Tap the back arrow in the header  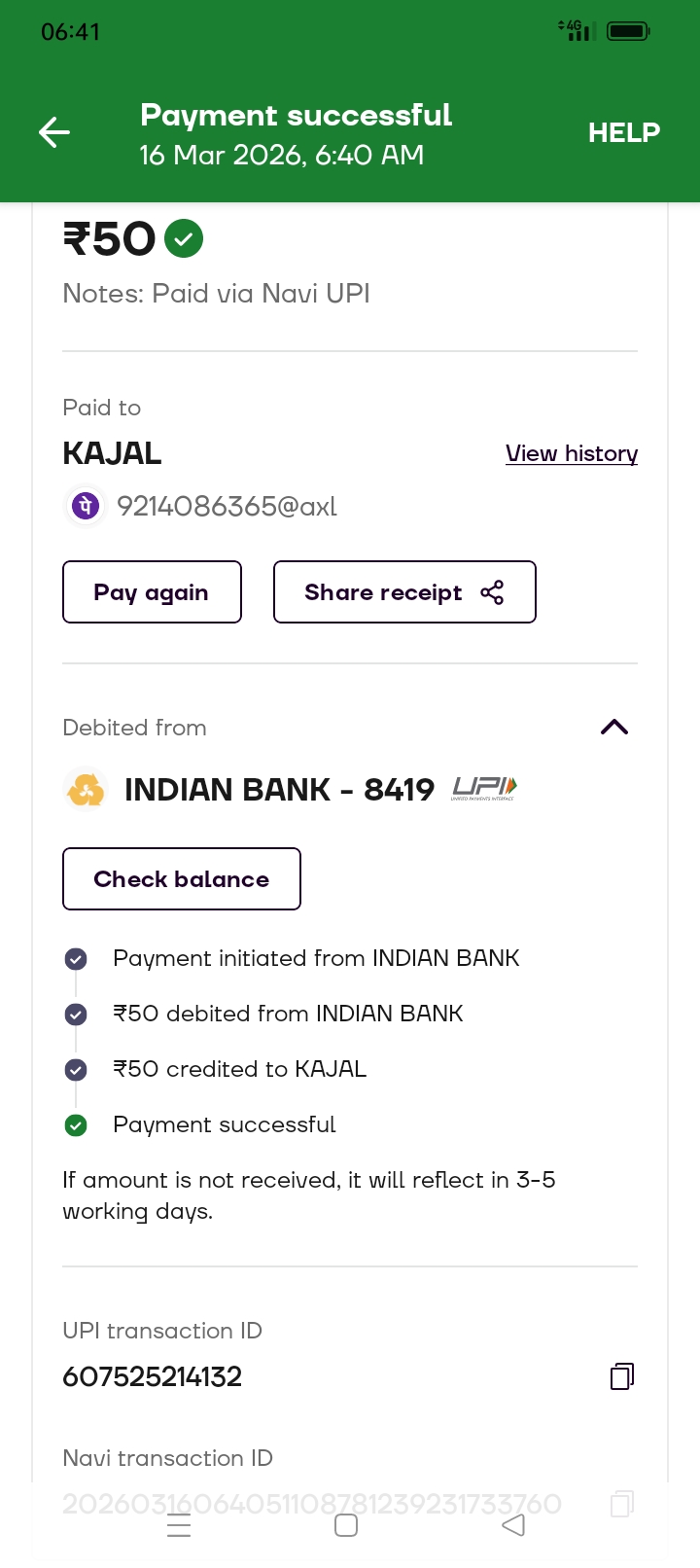54,132
